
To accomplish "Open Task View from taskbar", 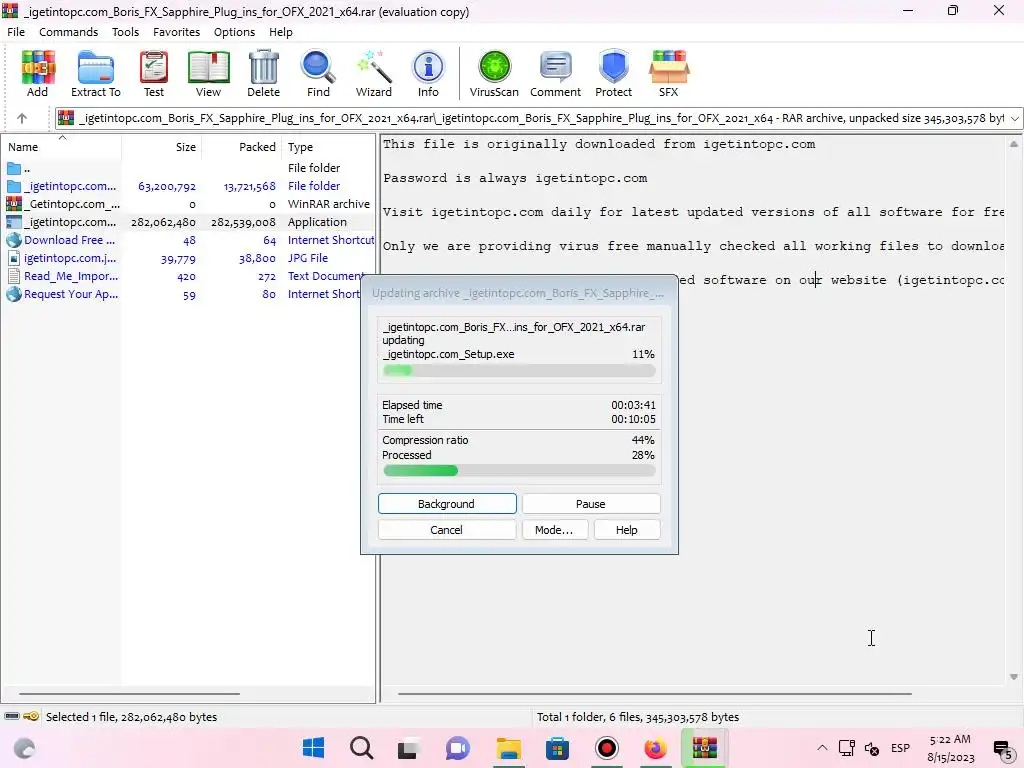I will pos(409,748).
